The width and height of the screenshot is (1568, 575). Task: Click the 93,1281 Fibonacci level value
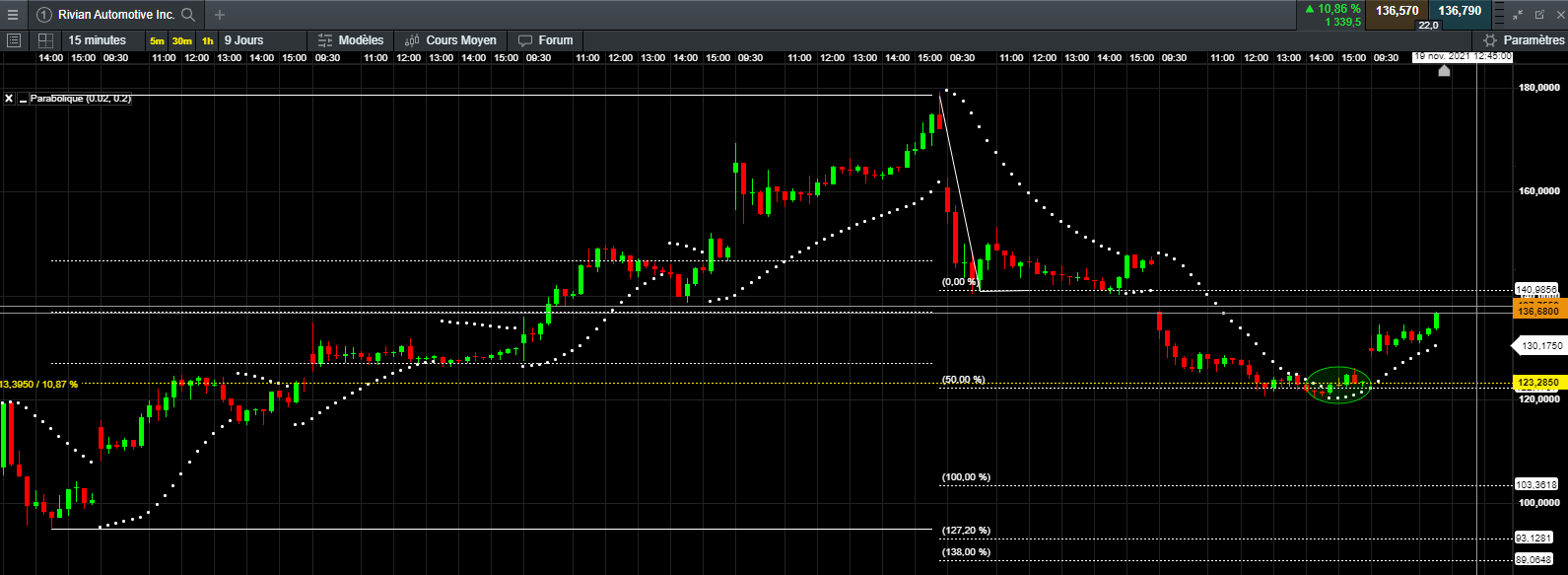[1536, 538]
